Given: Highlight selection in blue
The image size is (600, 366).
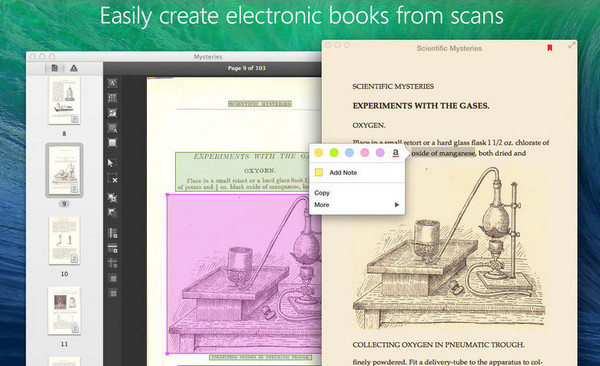Looking at the screenshot, I should pos(349,153).
